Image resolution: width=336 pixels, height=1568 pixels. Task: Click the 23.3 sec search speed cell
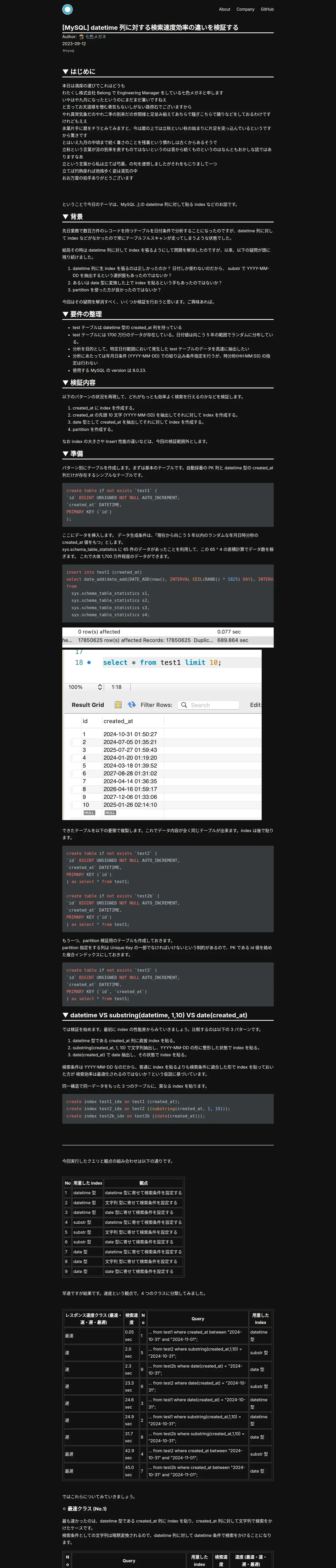tap(131, 1387)
